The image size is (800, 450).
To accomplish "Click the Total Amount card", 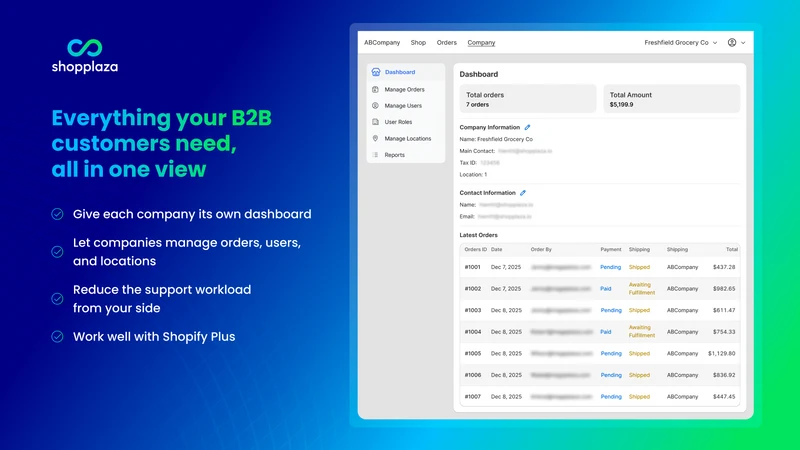I will (671, 99).
